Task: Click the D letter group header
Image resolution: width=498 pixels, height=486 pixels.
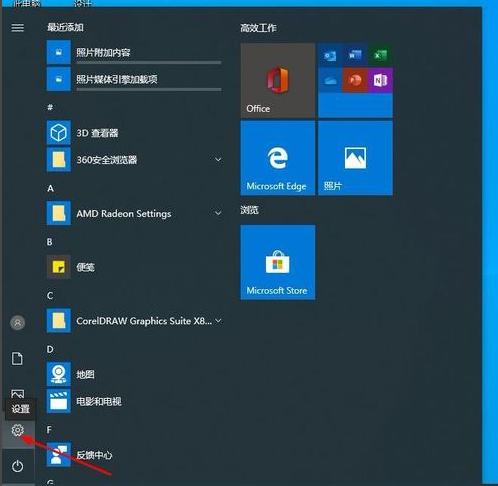Action: point(50,349)
